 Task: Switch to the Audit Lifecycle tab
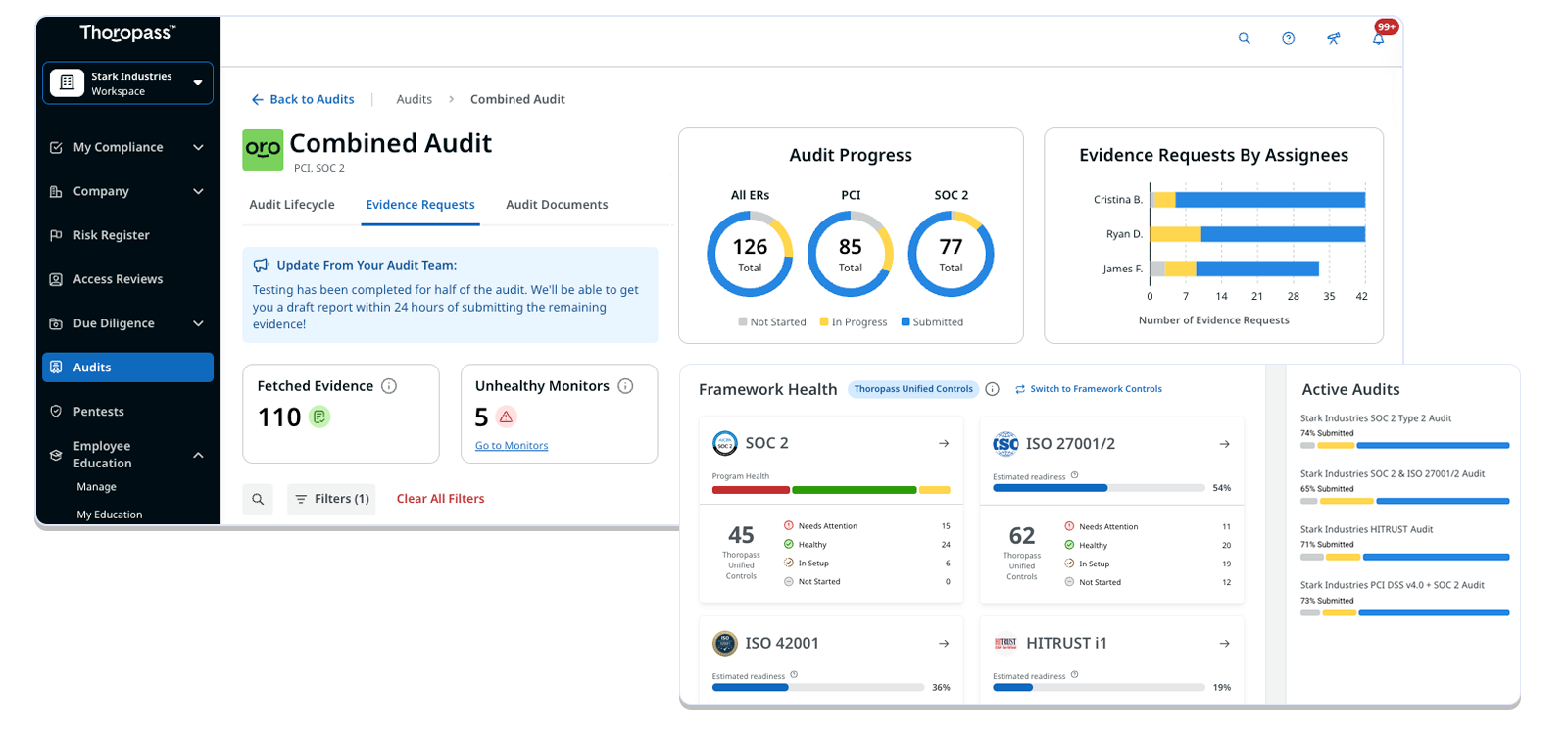tap(292, 205)
